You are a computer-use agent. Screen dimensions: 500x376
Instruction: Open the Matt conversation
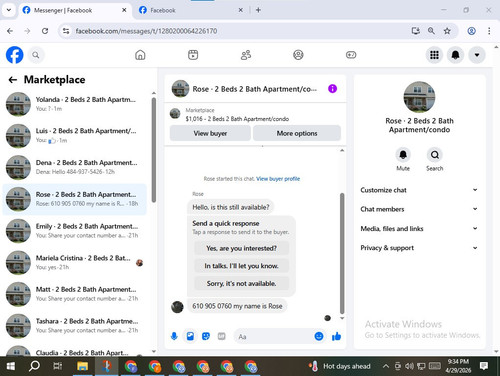click(x=75, y=294)
